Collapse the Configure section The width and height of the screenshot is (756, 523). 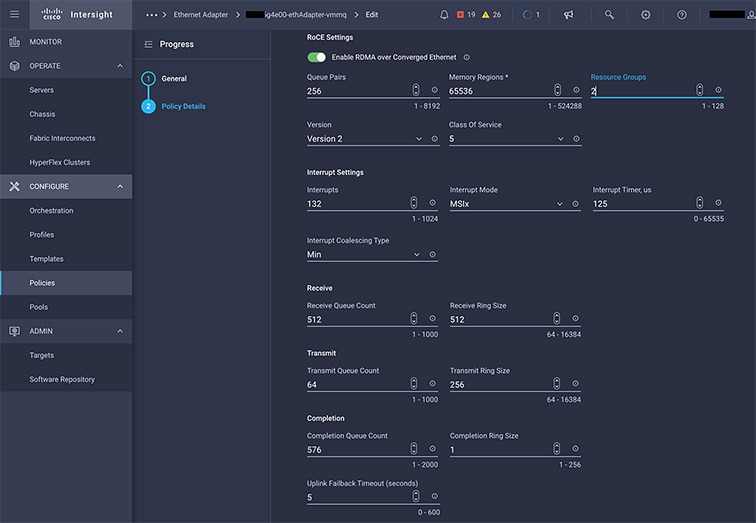pyautogui.click(x=120, y=187)
